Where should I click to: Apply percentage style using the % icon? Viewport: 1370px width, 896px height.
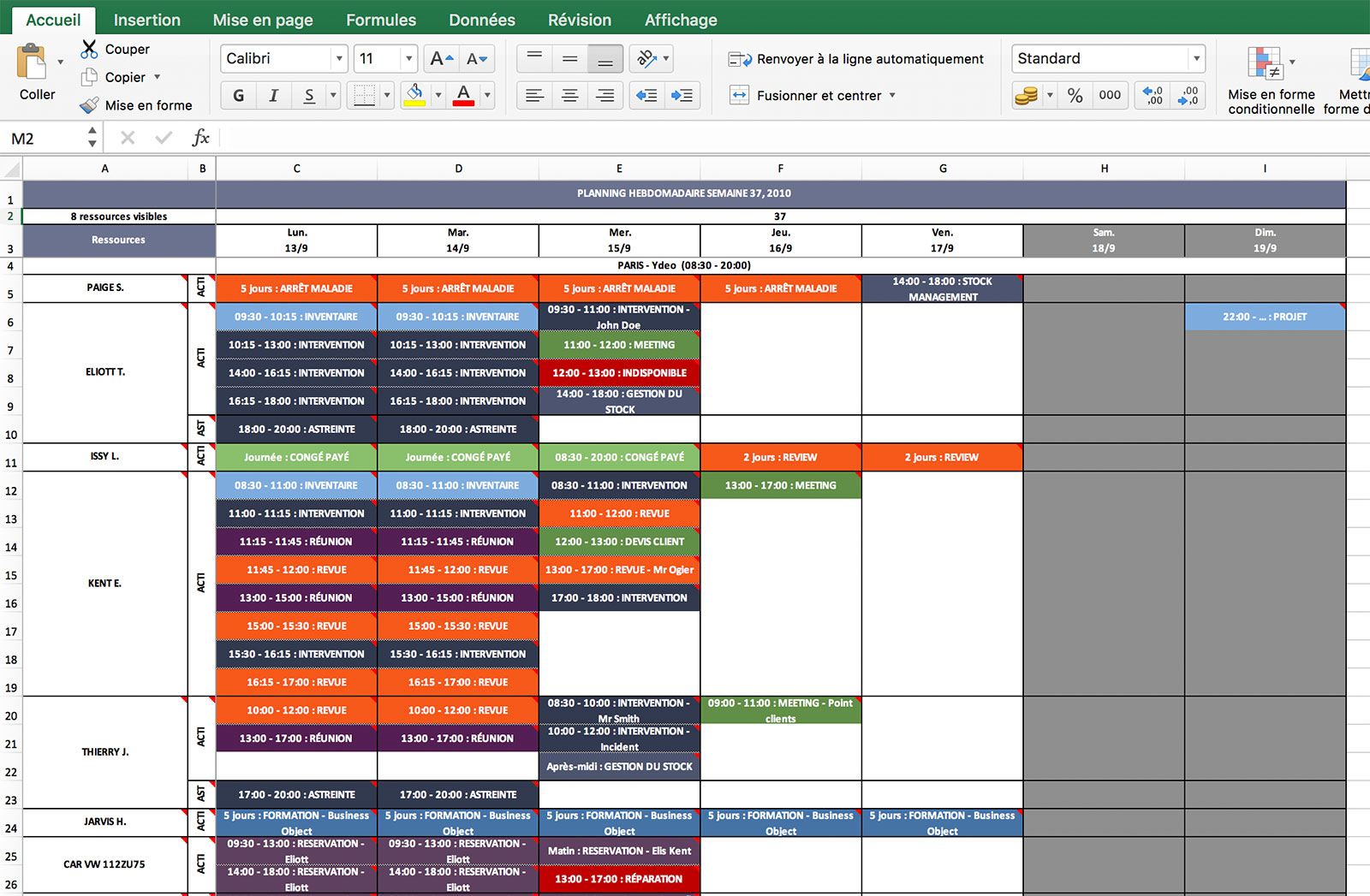pyautogui.click(x=1075, y=95)
